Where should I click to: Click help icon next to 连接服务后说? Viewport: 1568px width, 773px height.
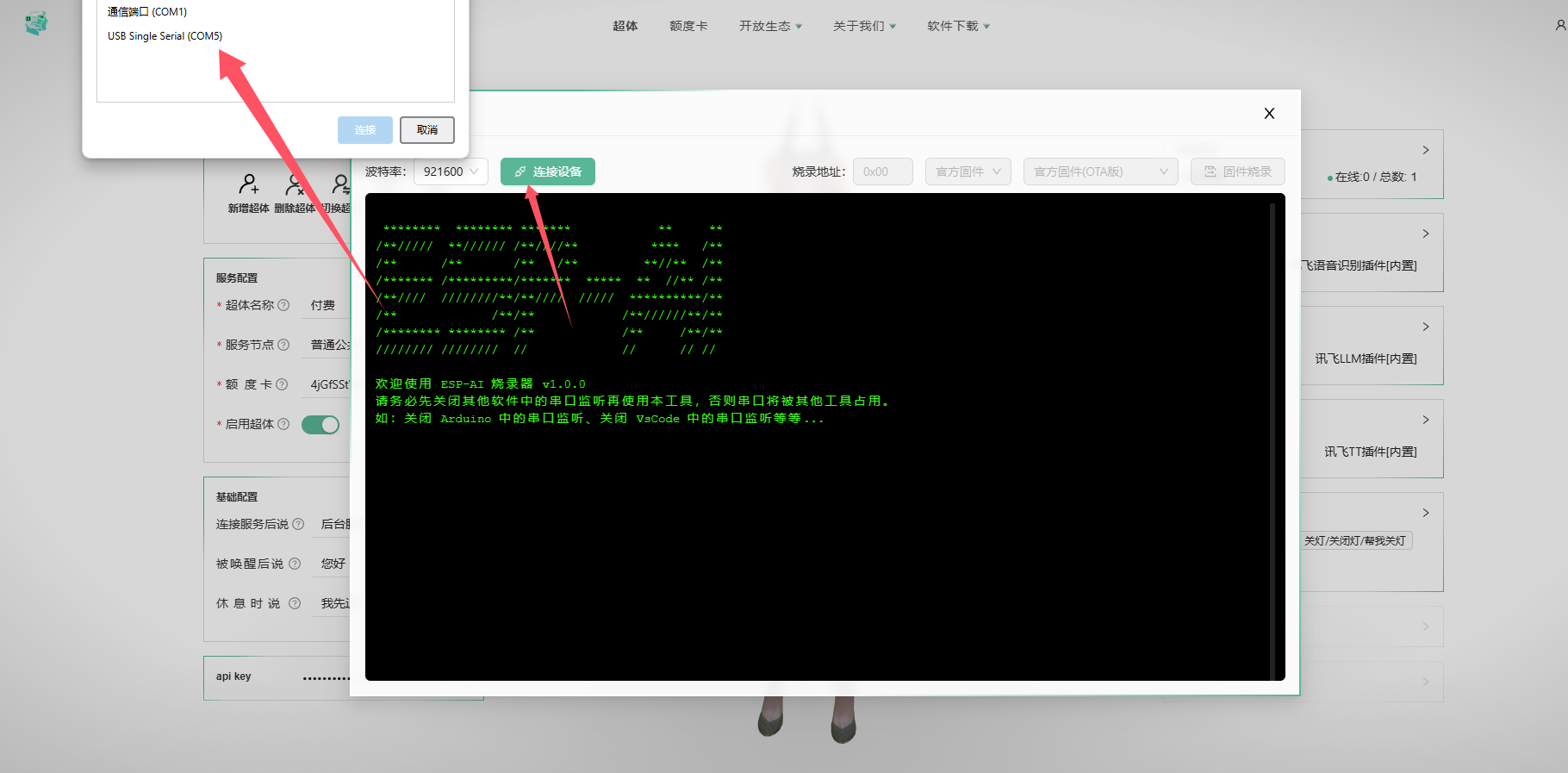[x=298, y=524]
